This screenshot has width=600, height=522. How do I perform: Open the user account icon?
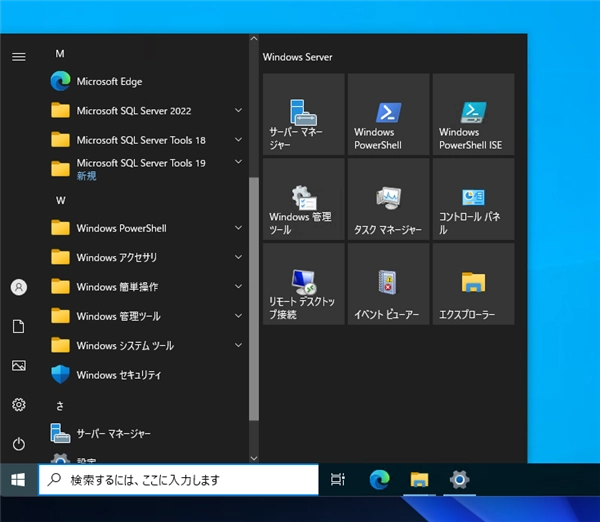pos(19,287)
